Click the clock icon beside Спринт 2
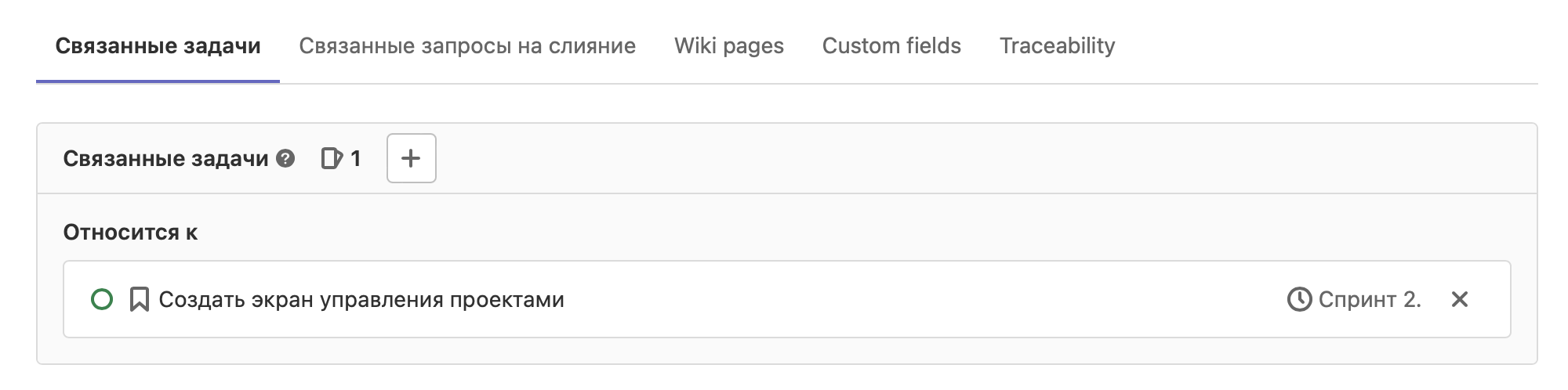 pos(1299,299)
